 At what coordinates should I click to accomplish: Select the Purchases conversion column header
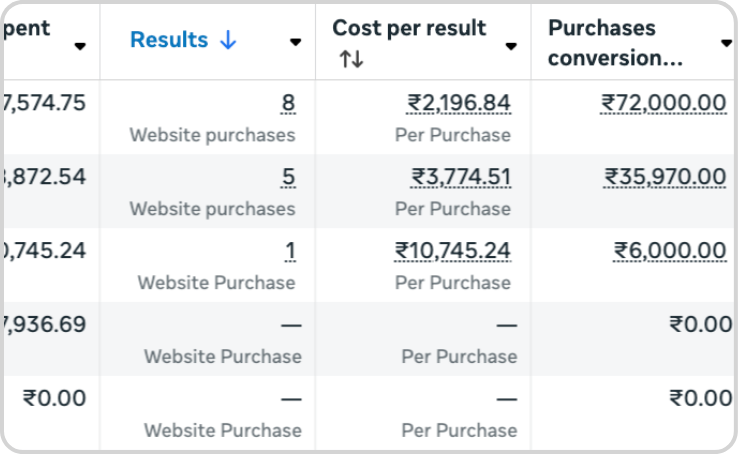pyautogui.click(x=615, y=42)
